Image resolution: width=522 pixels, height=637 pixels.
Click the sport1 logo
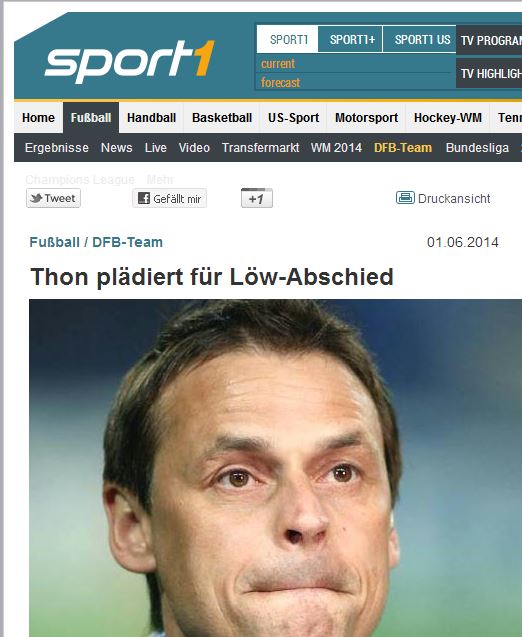129,61
